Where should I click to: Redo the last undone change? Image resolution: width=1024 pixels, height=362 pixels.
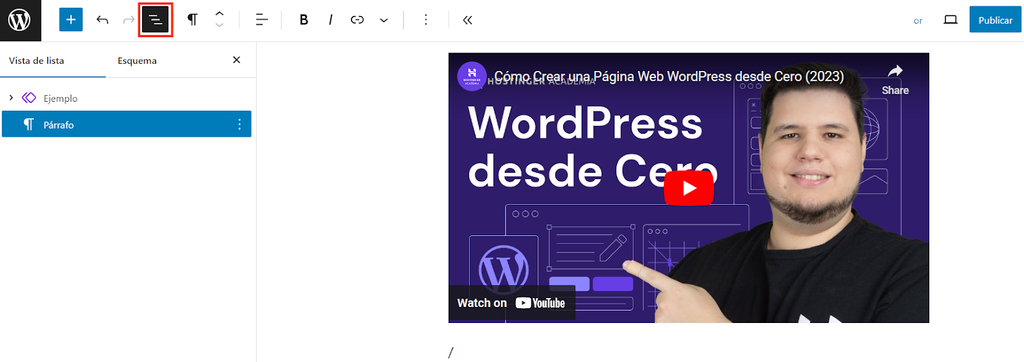[x=129, y=20]
